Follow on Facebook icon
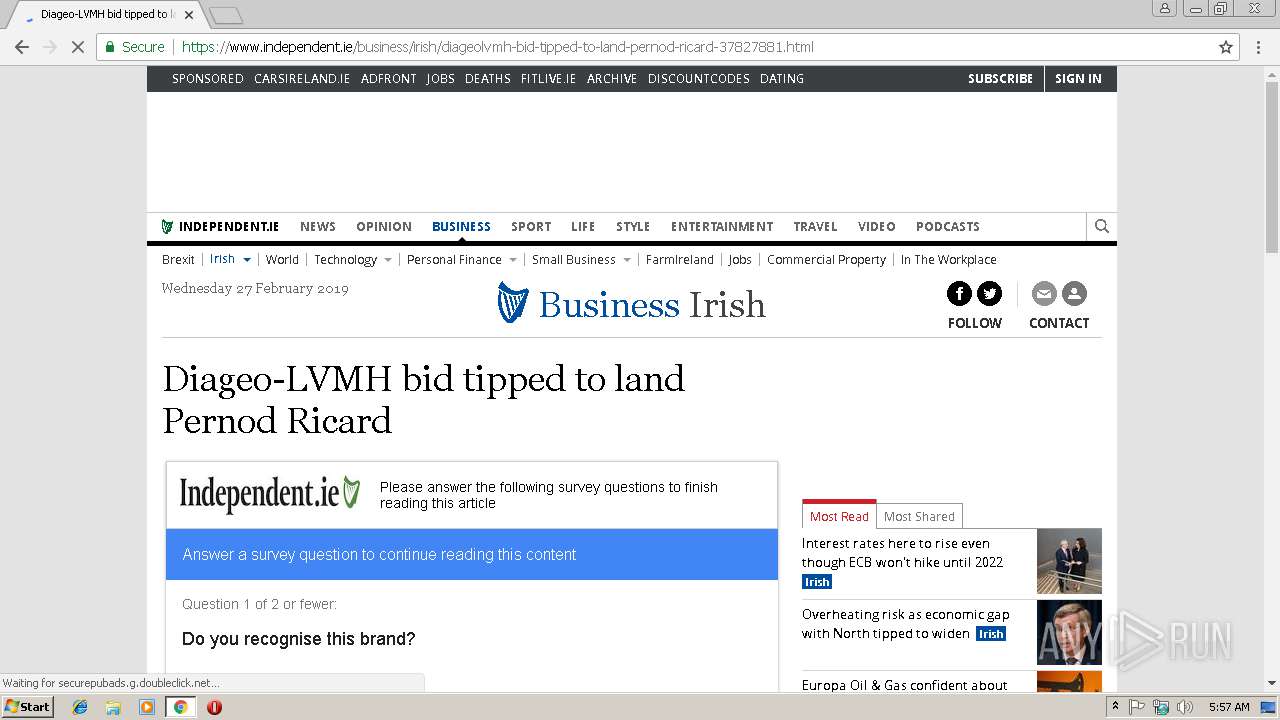The height and width of the screenshot is (720, 1280). coord(959,293)
